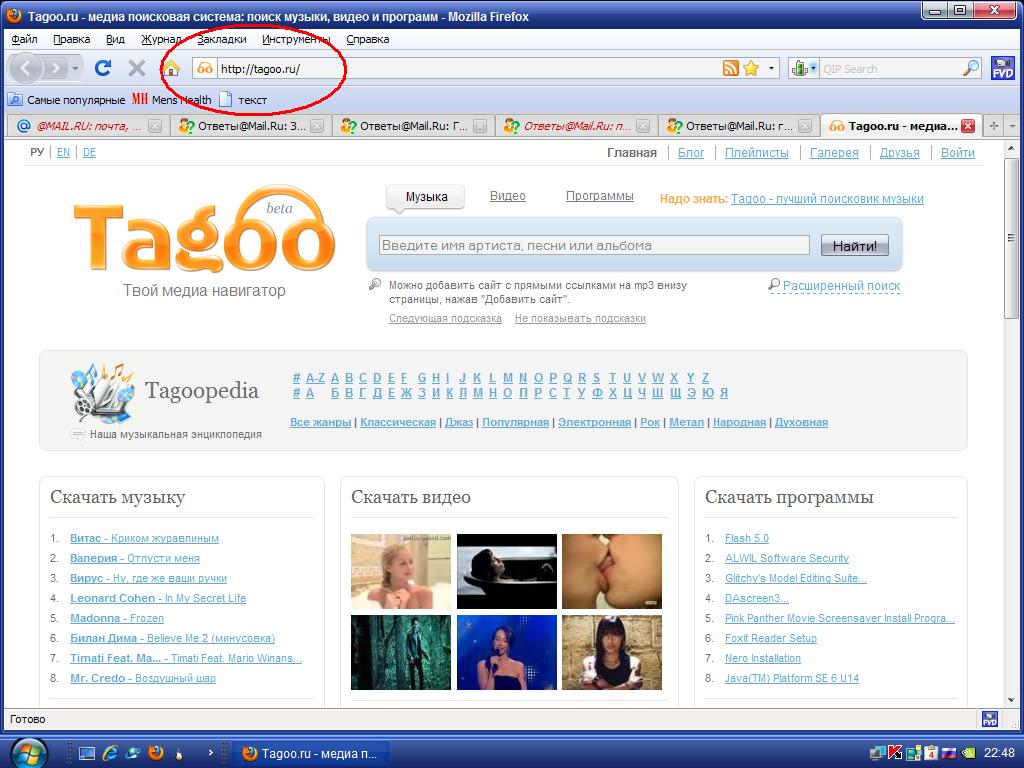Viewport: 1024px width, 768px height.
Task: Close the Tagoo.ru tab
Action: pos(968,126)
